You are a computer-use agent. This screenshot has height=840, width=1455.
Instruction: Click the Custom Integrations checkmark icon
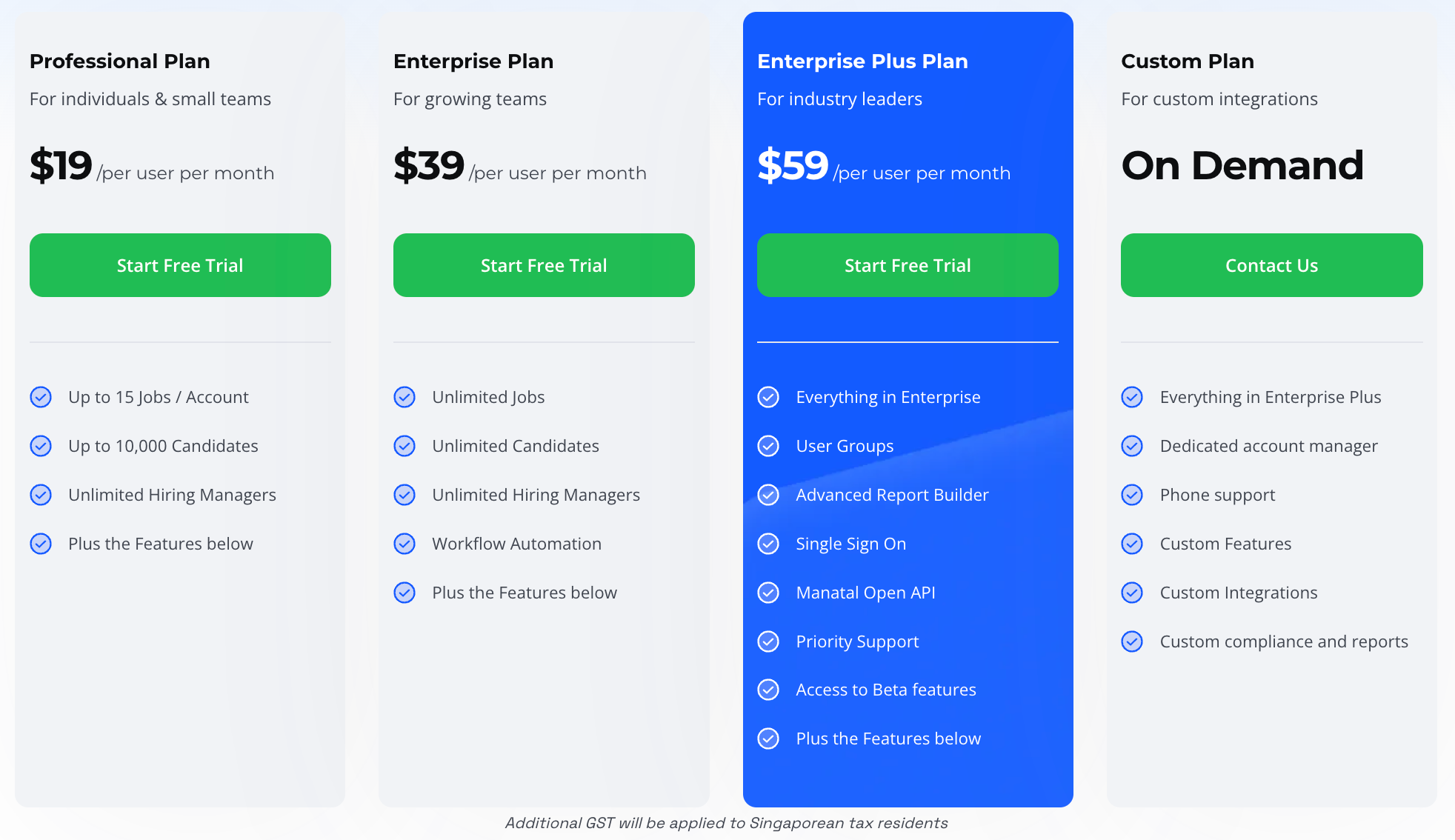(1133, 593)
